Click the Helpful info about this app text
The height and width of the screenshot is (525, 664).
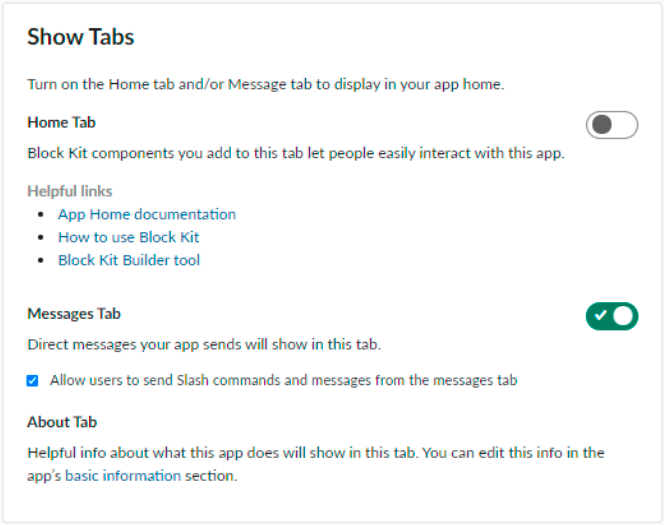(315, 453)
